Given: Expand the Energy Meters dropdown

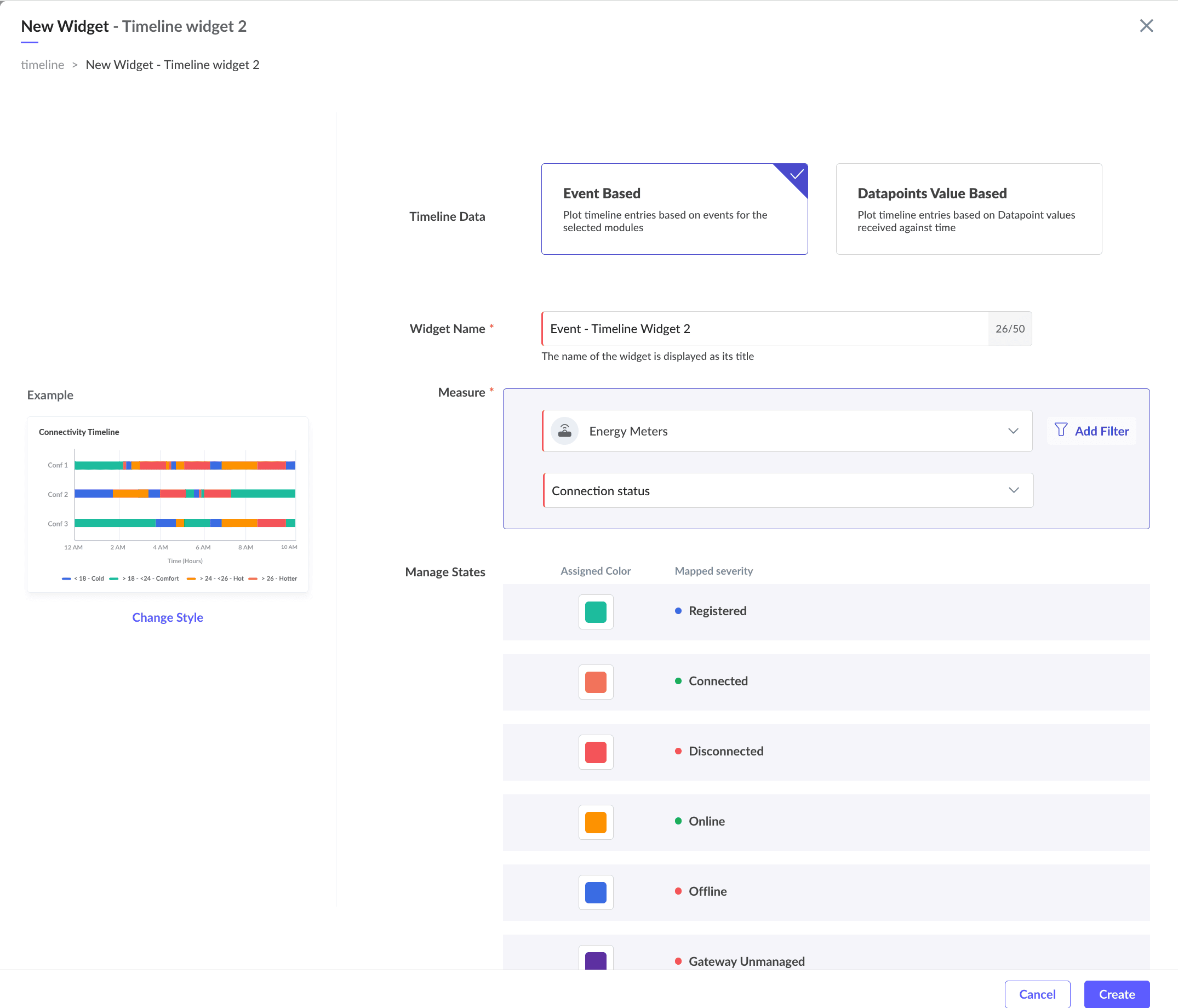Looking at the screenshot, I should [1013, 431].
